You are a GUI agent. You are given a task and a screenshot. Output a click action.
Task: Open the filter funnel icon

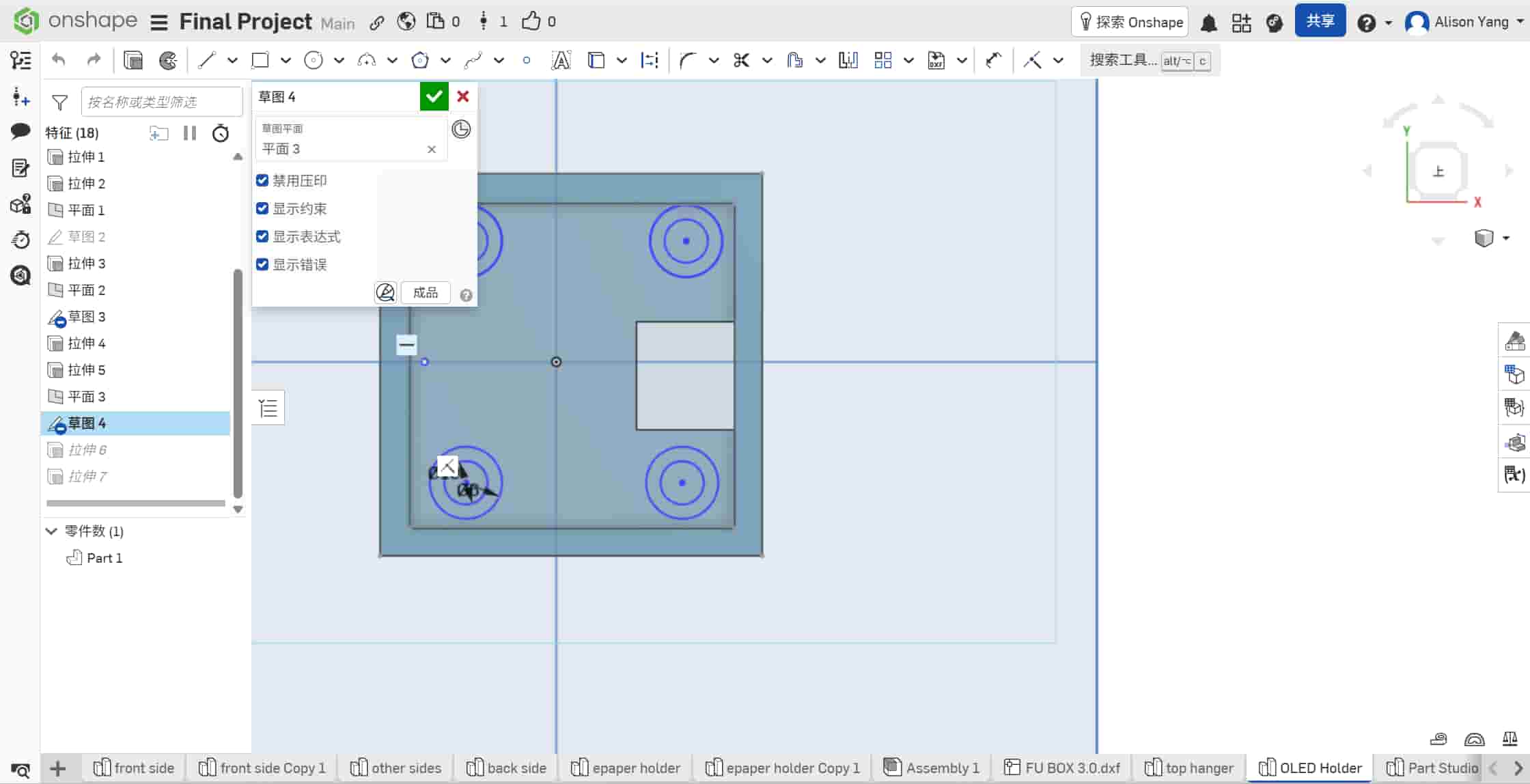tap(60, 102)
